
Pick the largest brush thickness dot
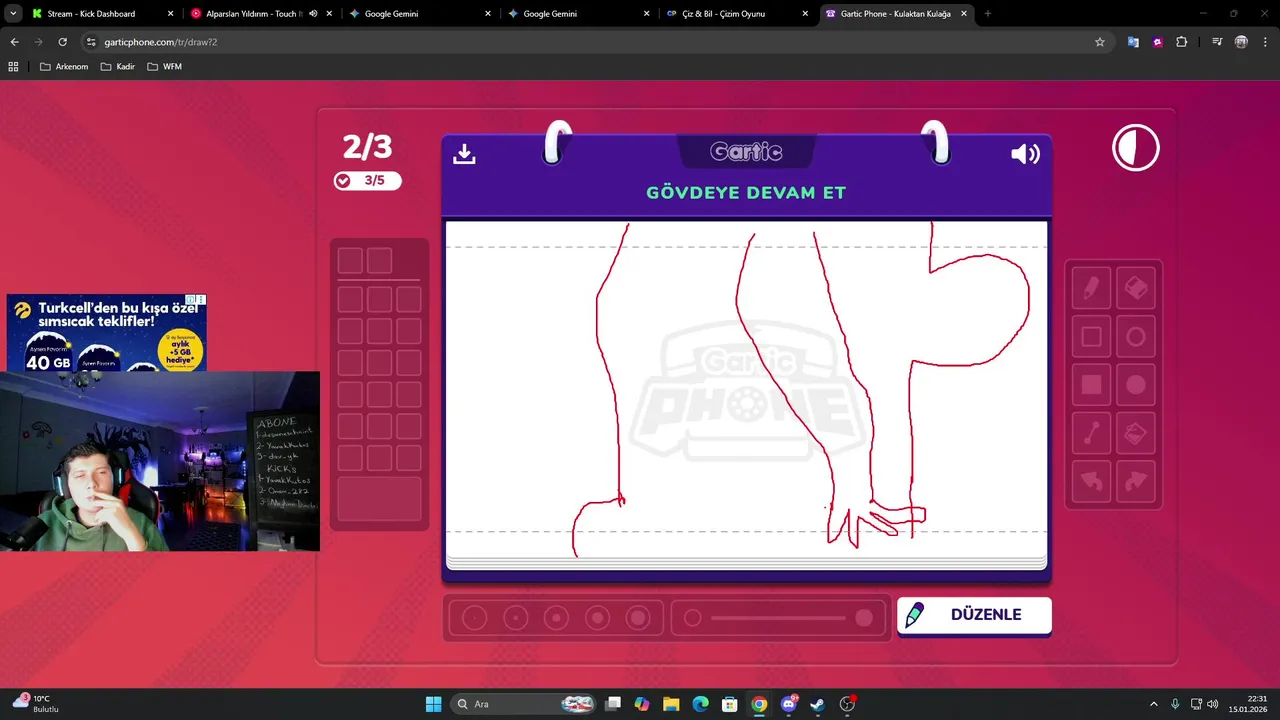pyautogui.click(x=638, y=618)
